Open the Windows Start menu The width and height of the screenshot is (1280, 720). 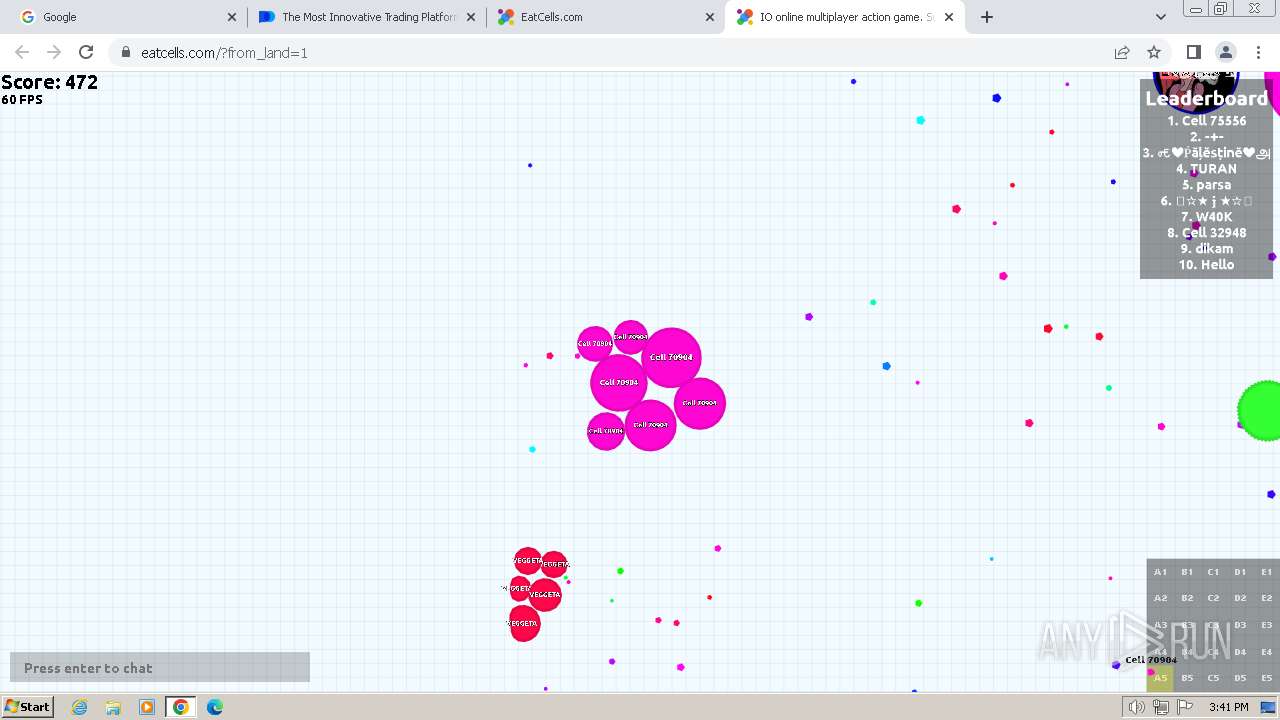coord(27,706)
